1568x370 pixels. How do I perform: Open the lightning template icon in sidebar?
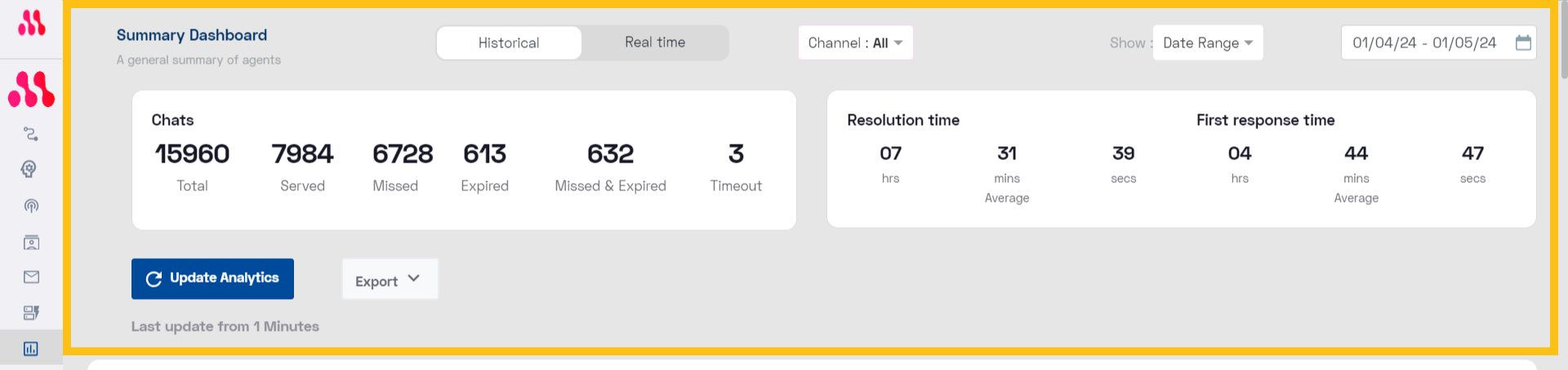click(x=31, y=313)
